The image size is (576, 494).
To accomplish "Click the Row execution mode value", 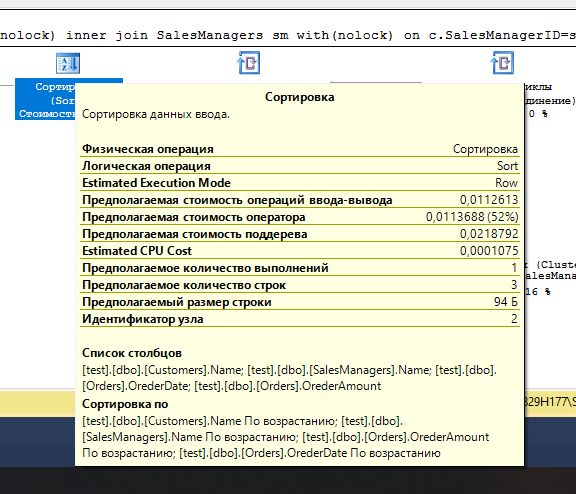I will coord(506,183).
